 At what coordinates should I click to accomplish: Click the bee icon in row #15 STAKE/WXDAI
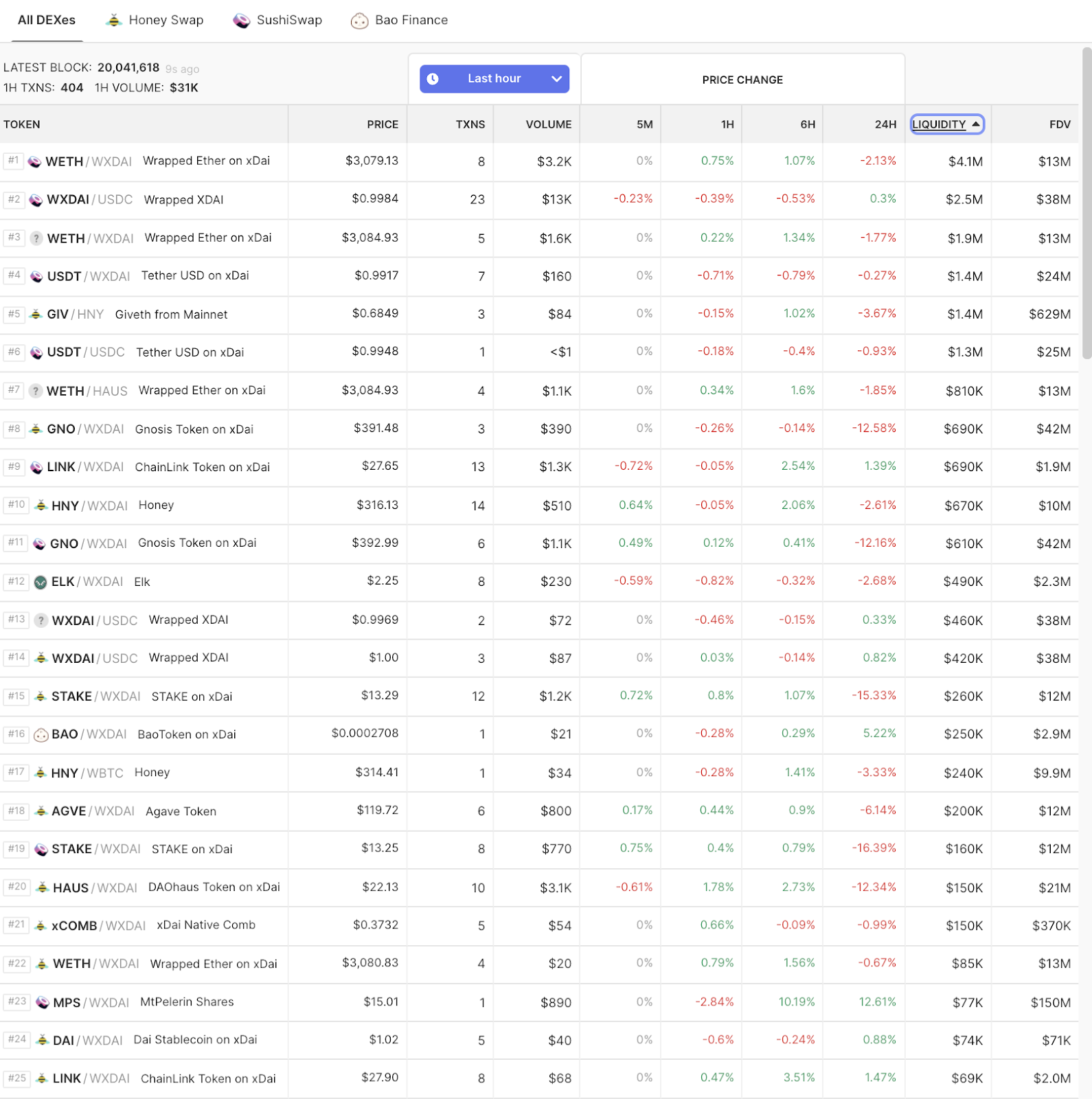pyautogui.click(x=41, y=696)
